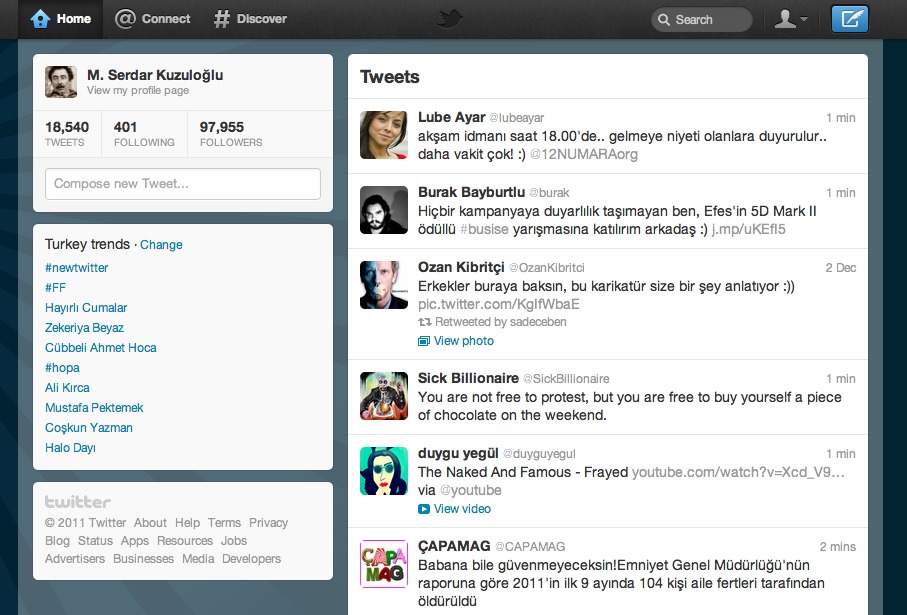Open the Resources footer link
Image resolution: width=907 pixels, height=615 pixels.
pyautogui.click(x=185, y=541)
